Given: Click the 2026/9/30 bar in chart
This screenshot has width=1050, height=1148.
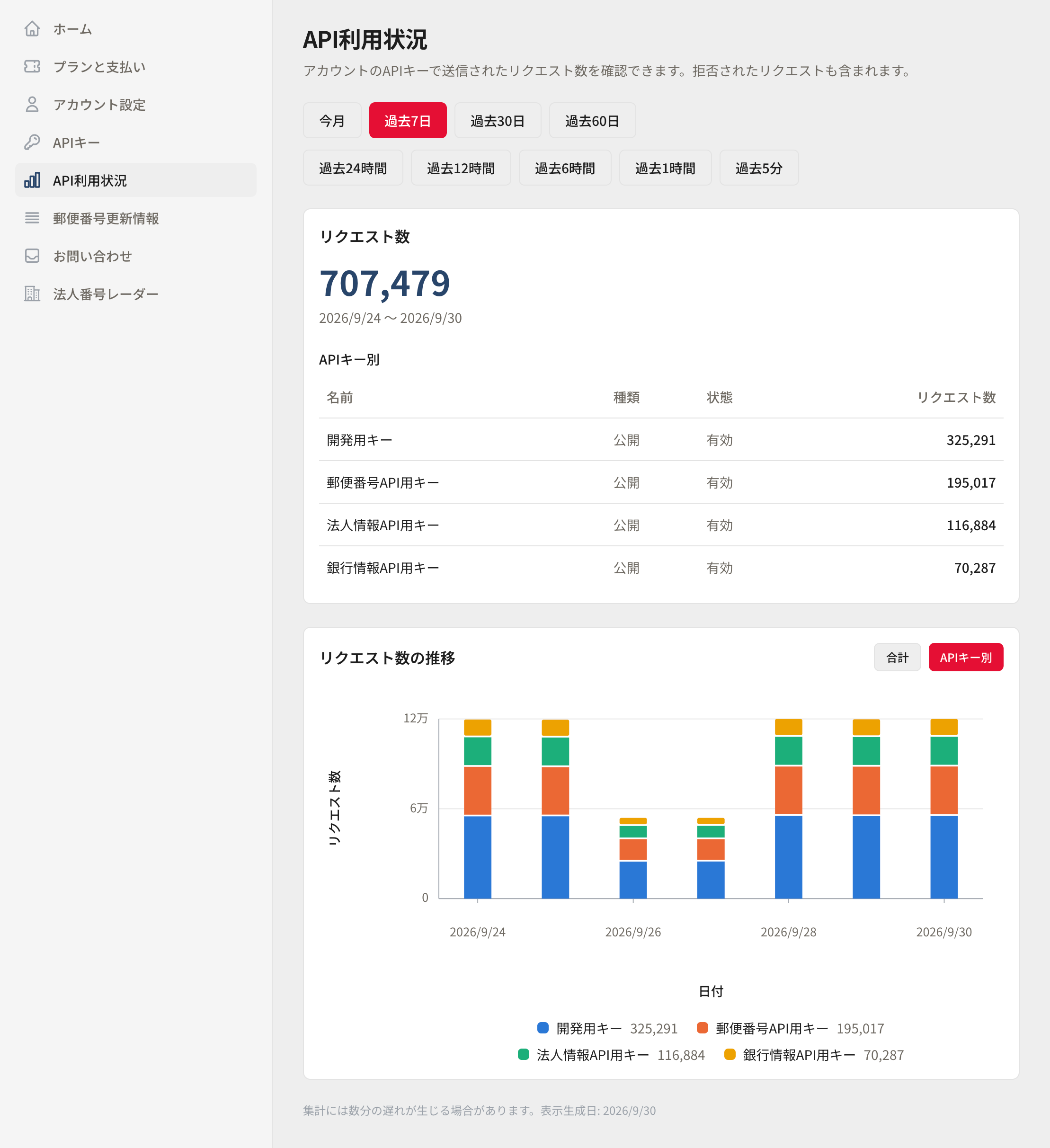Looking at the screenshot, I should (x=944, y=809).
